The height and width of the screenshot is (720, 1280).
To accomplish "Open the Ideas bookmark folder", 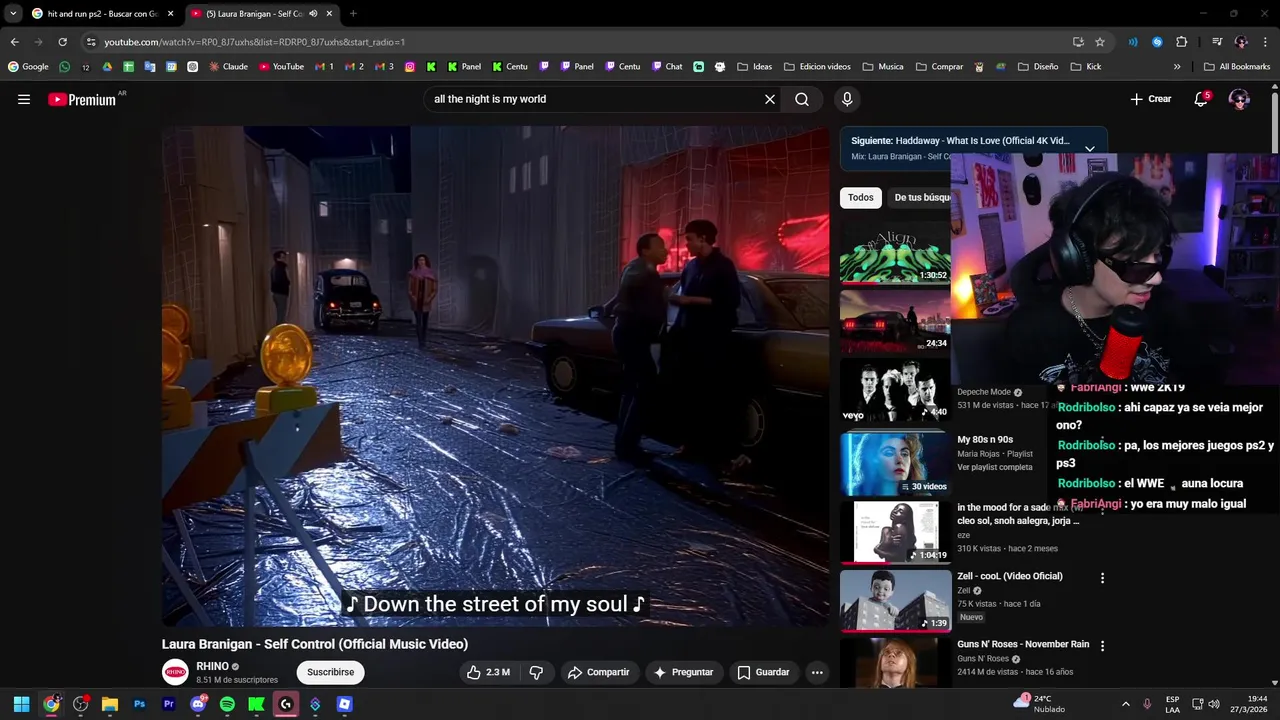I will (x=755, y=67).
